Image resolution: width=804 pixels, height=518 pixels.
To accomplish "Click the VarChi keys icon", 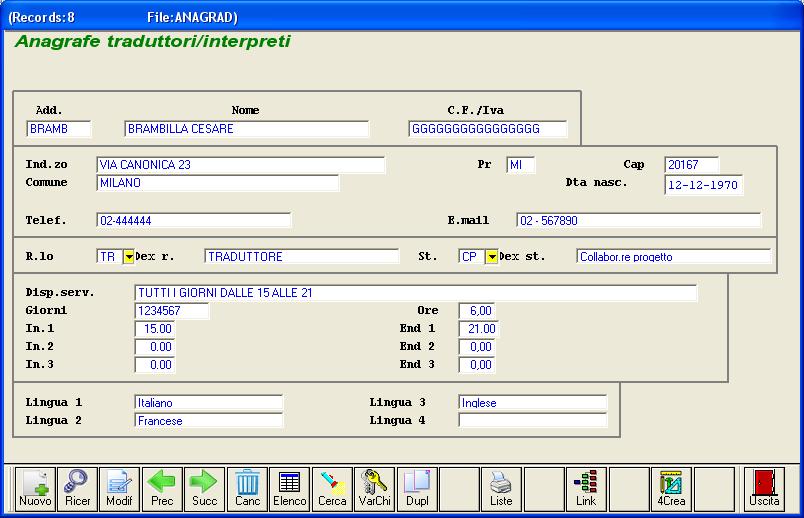I will pyautogui.click(x=374, y=489).
